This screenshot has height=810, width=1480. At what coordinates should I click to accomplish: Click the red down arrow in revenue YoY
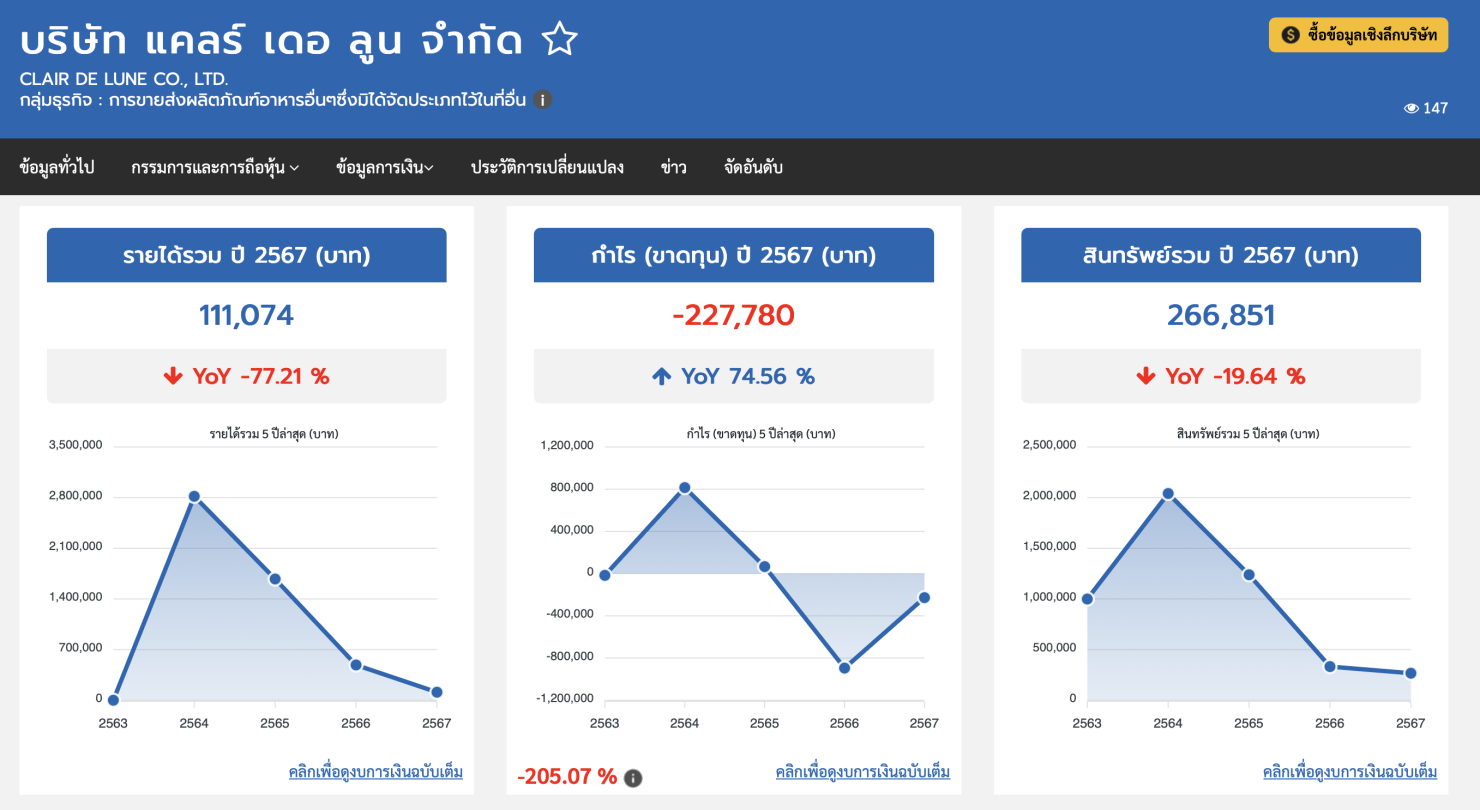[x=173, y=377]
